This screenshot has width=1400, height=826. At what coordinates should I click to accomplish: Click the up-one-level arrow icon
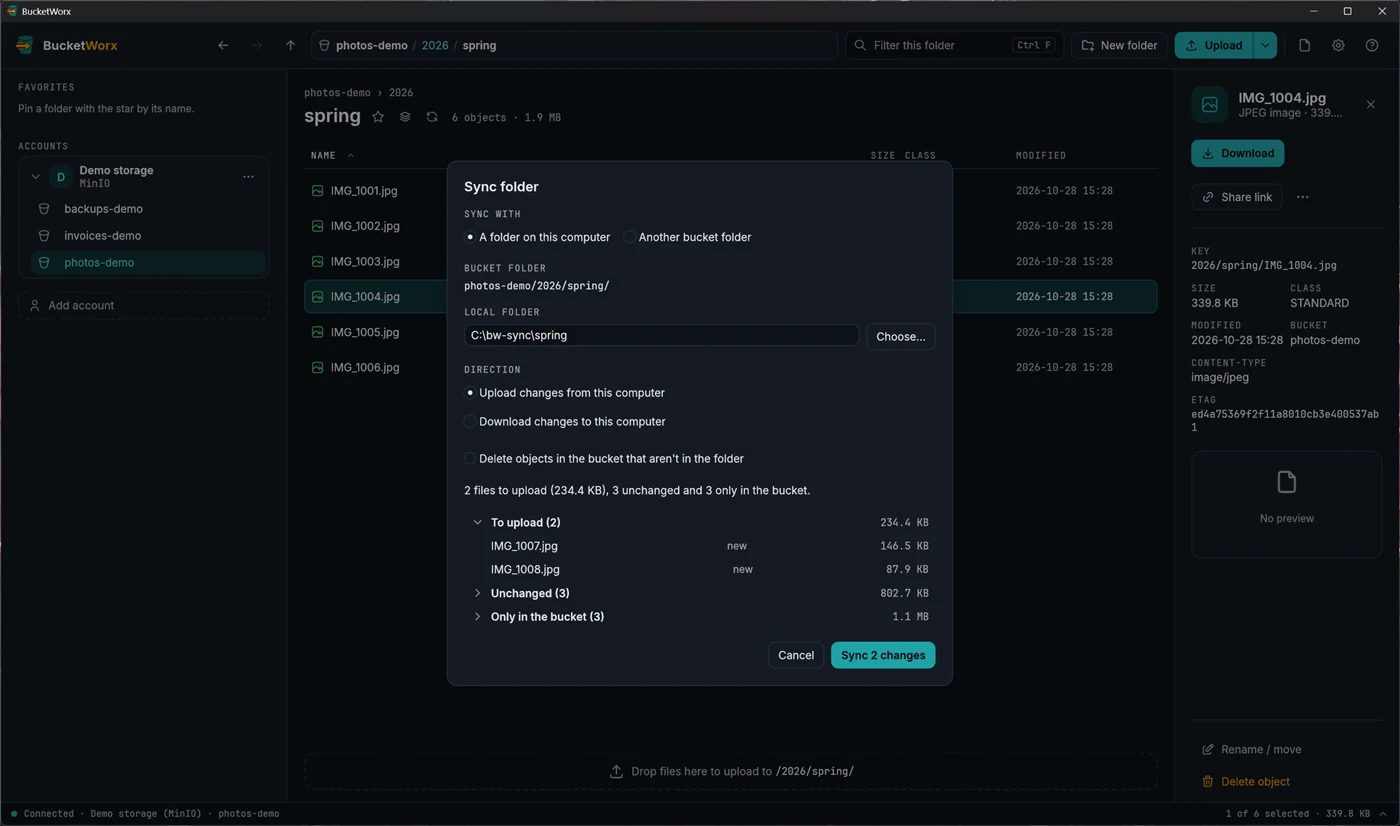(x=290, y=45)
